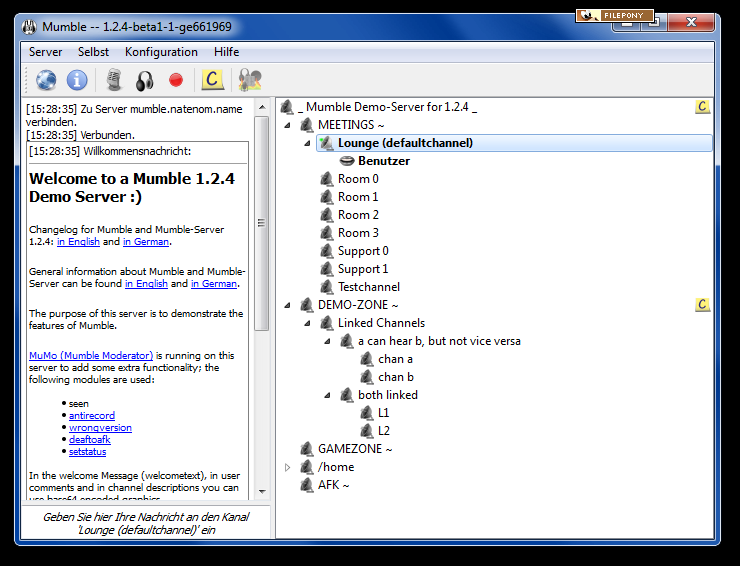Image resolution: width=740 pixels, height=566 pixels.
Task: Toggle recording with the red dot button
Action: tap(176, 80)
